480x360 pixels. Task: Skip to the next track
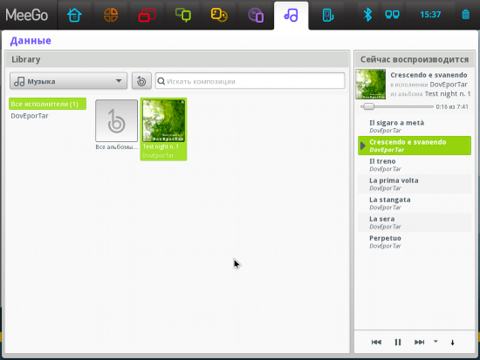[x=419, y=342]
